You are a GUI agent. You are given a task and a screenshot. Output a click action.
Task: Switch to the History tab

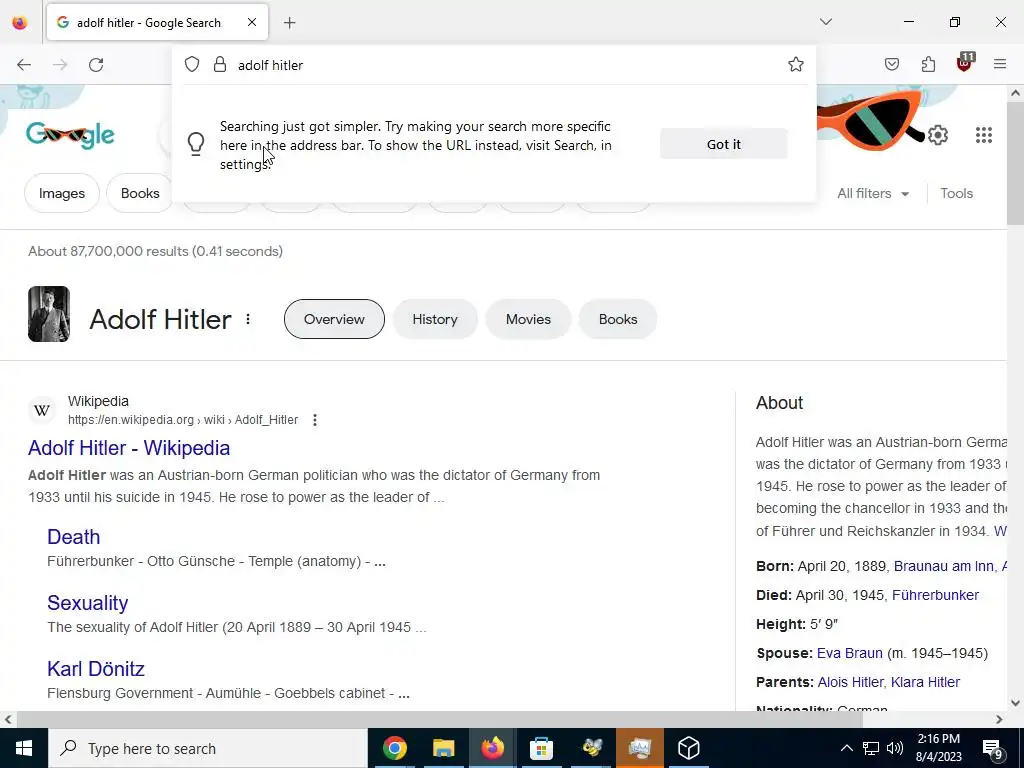click(435, 319)
